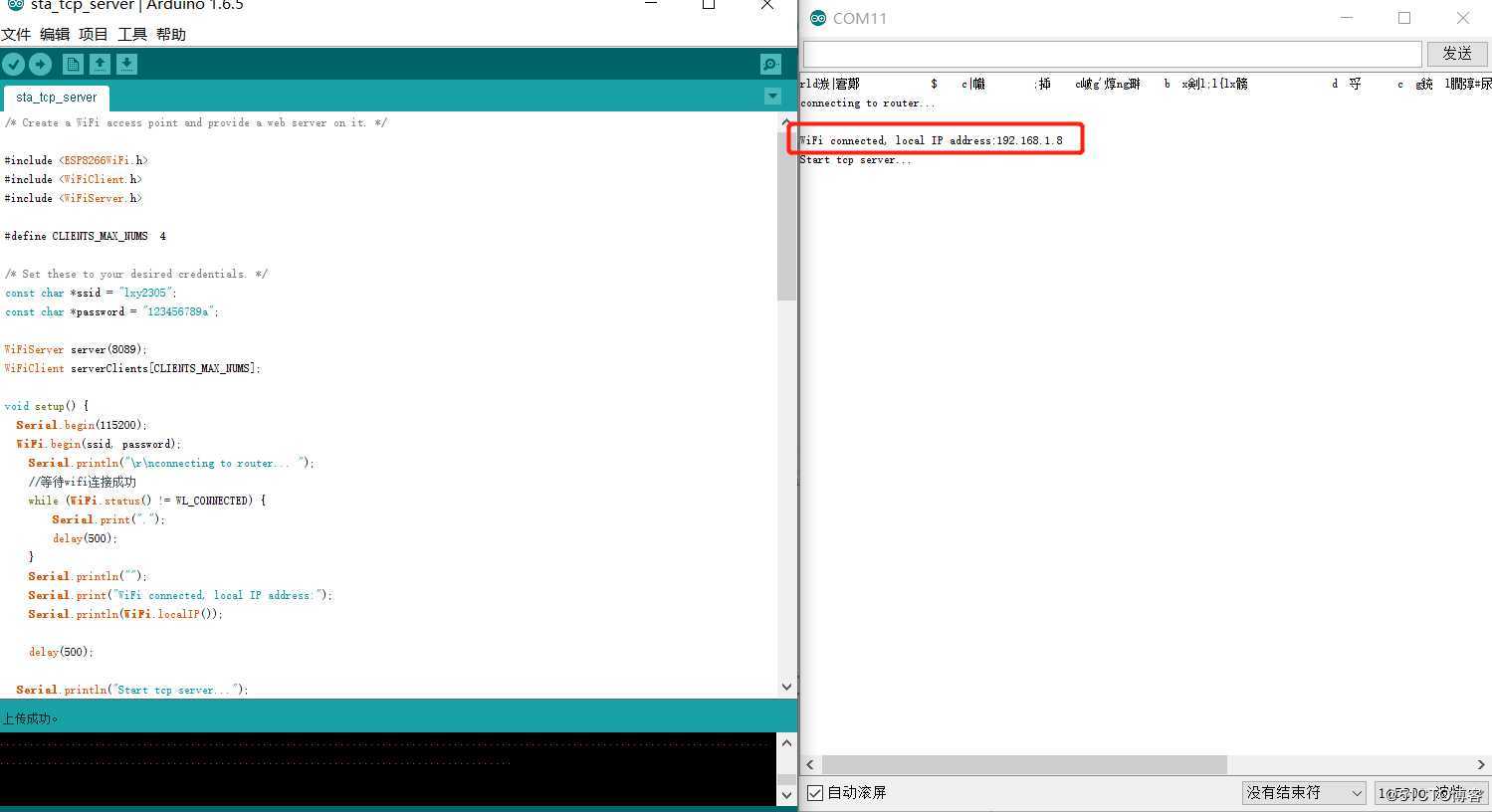Image resolution: width=1492 pixels, height=812 pixels.
Task: Click "Start tcp server..." in serial output
Action: click(x=856, y=160)
